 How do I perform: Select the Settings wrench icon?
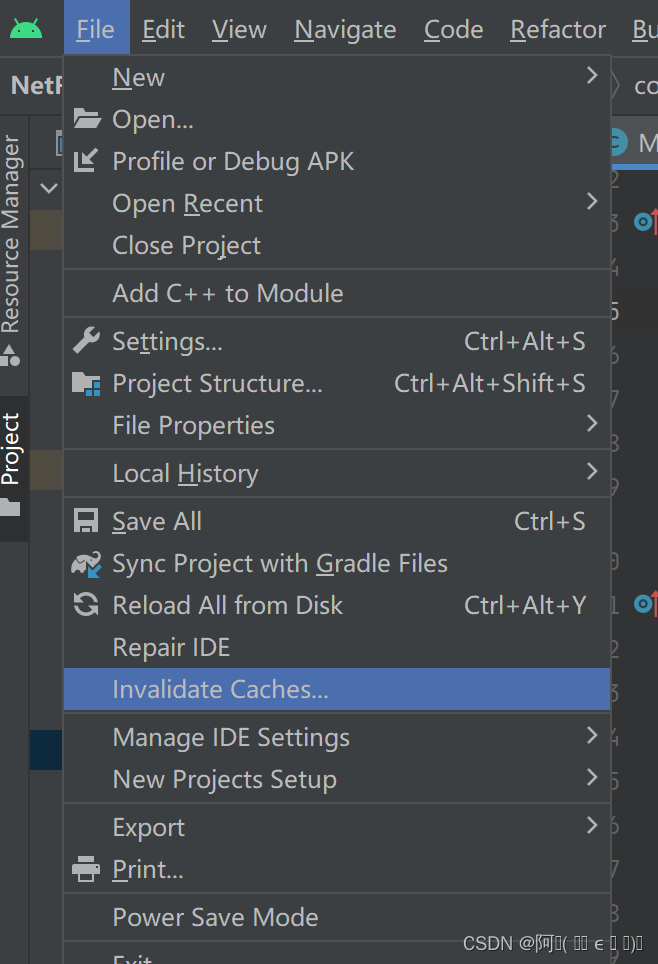click(86, 341)
